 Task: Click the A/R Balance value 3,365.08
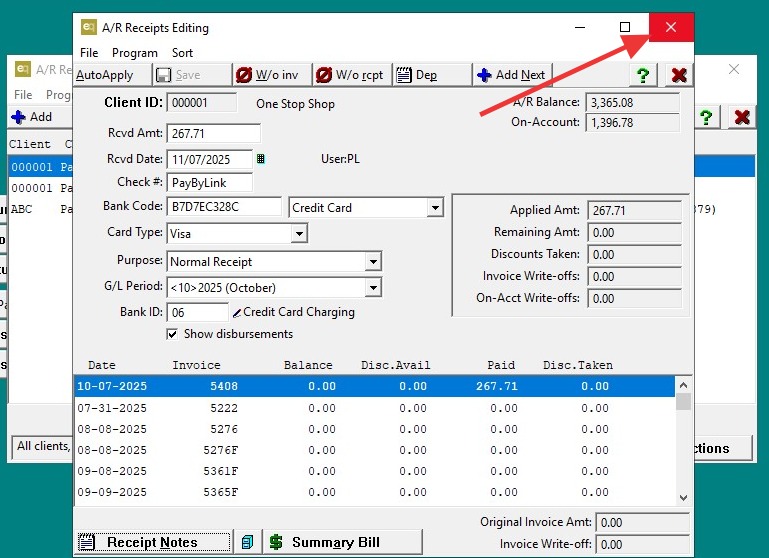click(x=633, y=102)
